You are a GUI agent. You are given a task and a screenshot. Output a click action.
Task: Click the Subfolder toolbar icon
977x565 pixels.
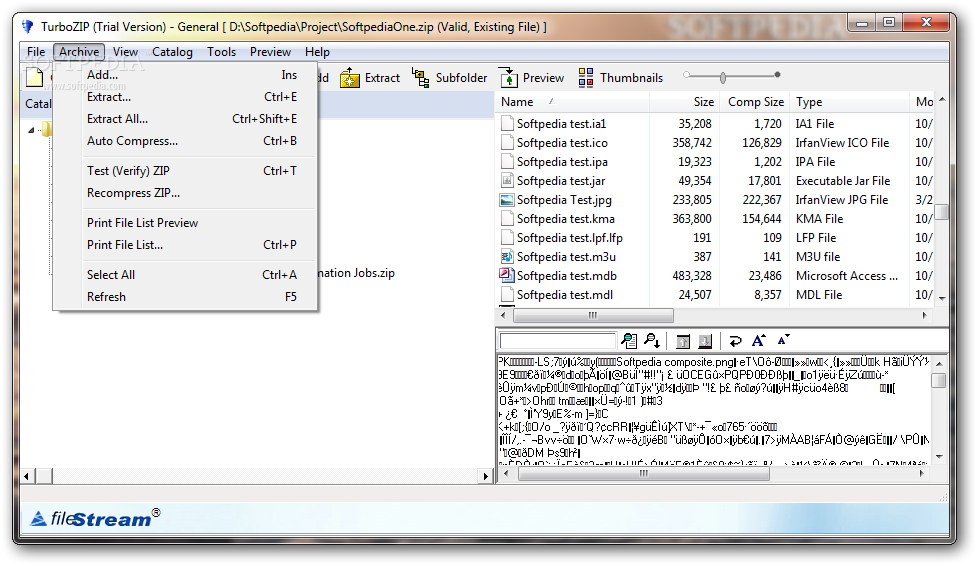421,78
